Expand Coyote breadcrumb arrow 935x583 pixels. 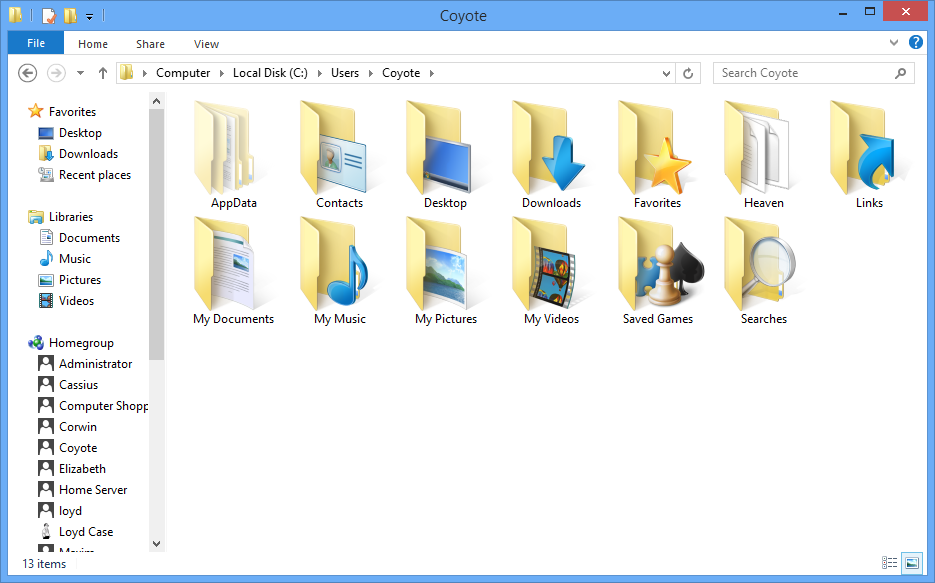pos(432,73)
